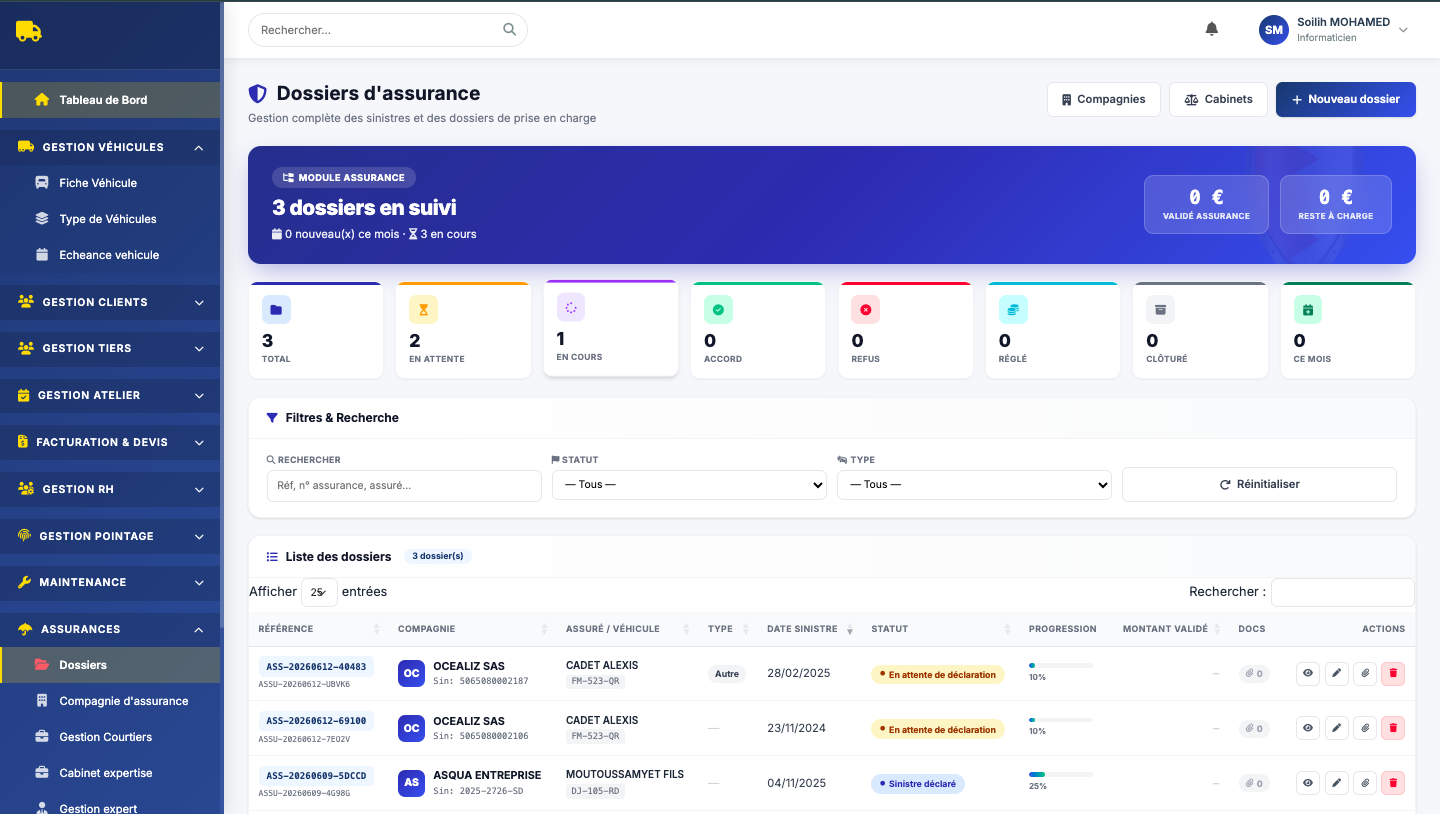The width and height of the screenshot is (1440, 814).
Task: Collapse the ASSURANCES sidebar section
Action: 111,629
